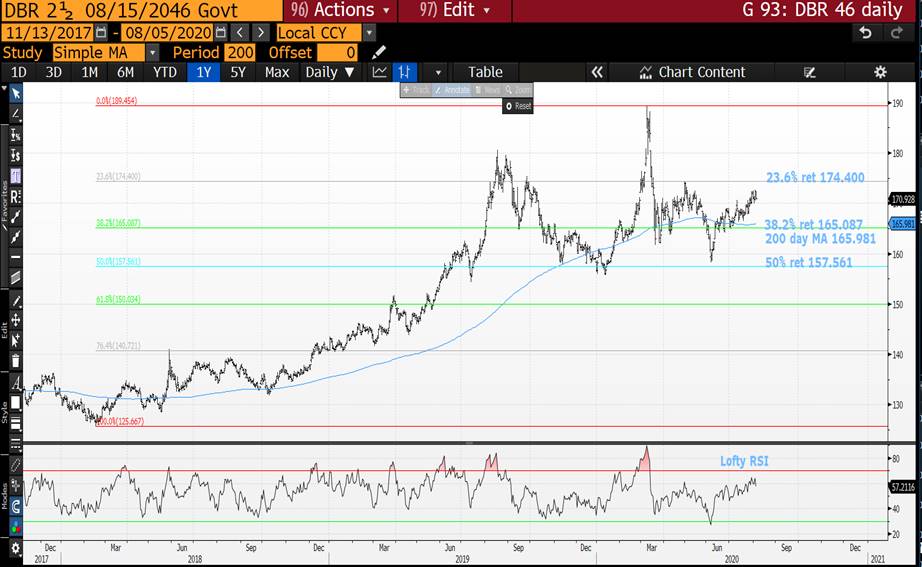Choose the dollar change measure tool
This screenshot has width=922, height=567.
click(16, 155)
